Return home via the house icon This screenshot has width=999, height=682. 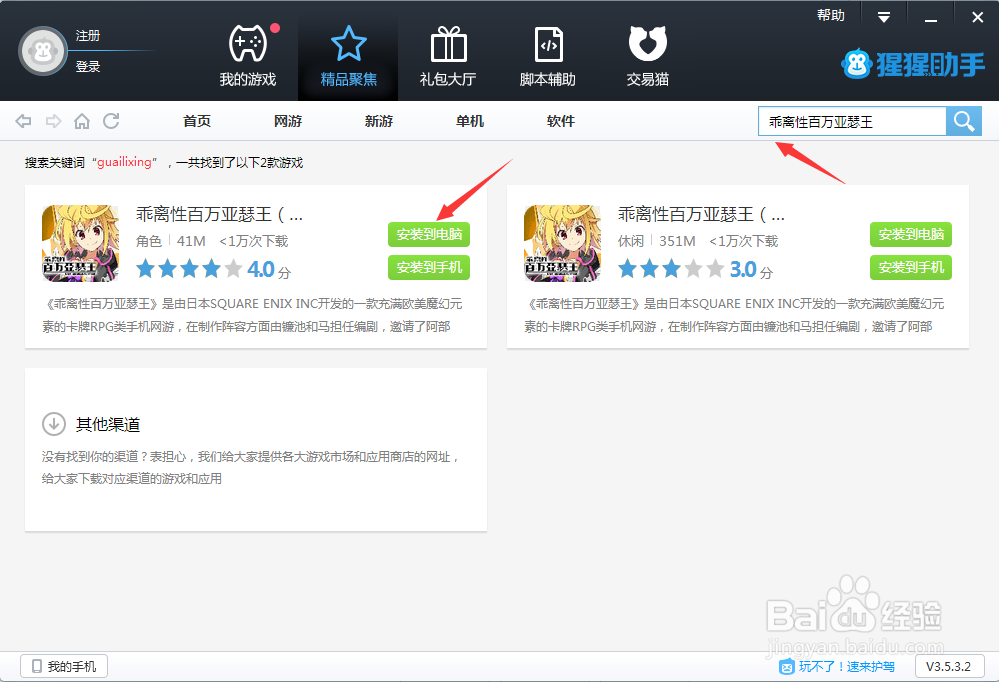tap(82, 121)
